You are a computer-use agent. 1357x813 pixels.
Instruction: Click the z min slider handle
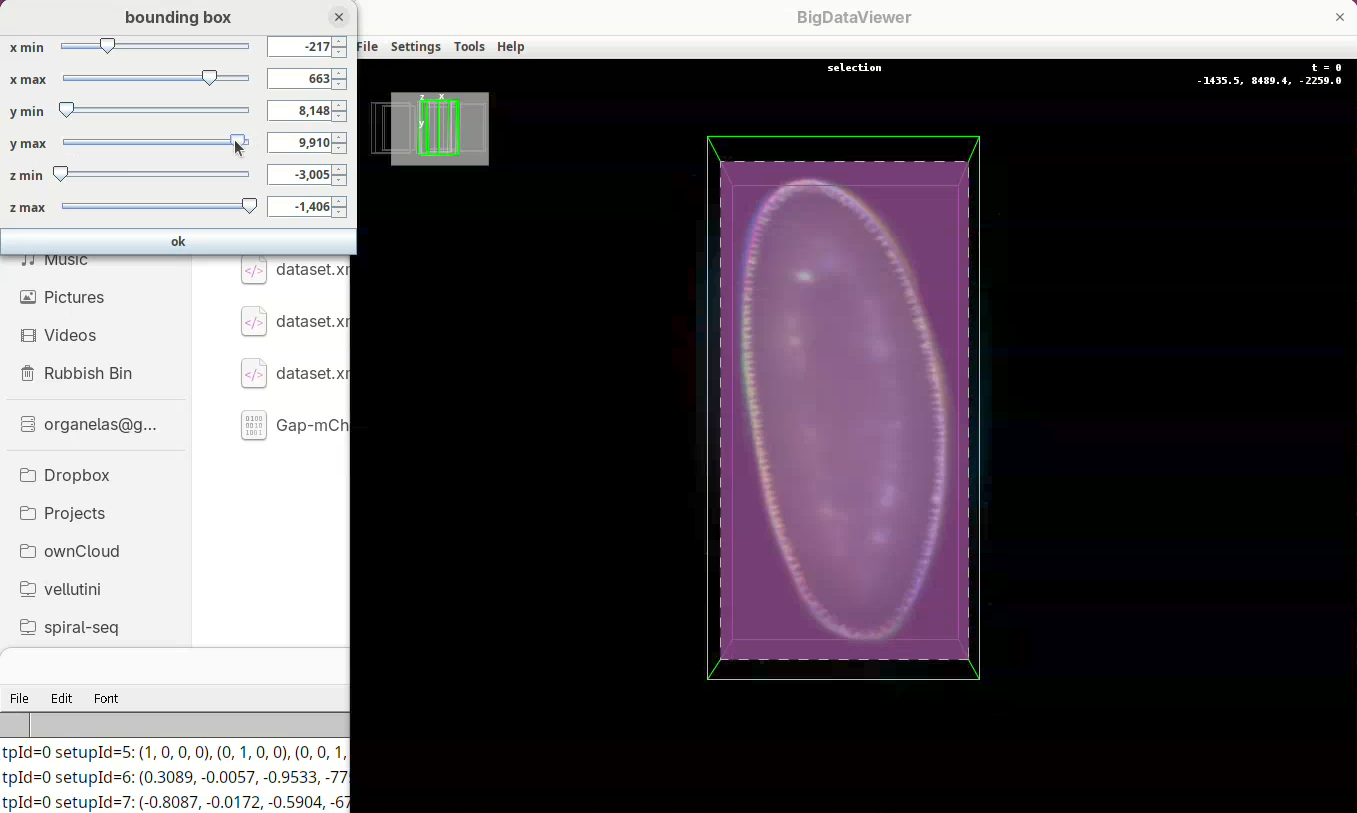pos(60,174)
